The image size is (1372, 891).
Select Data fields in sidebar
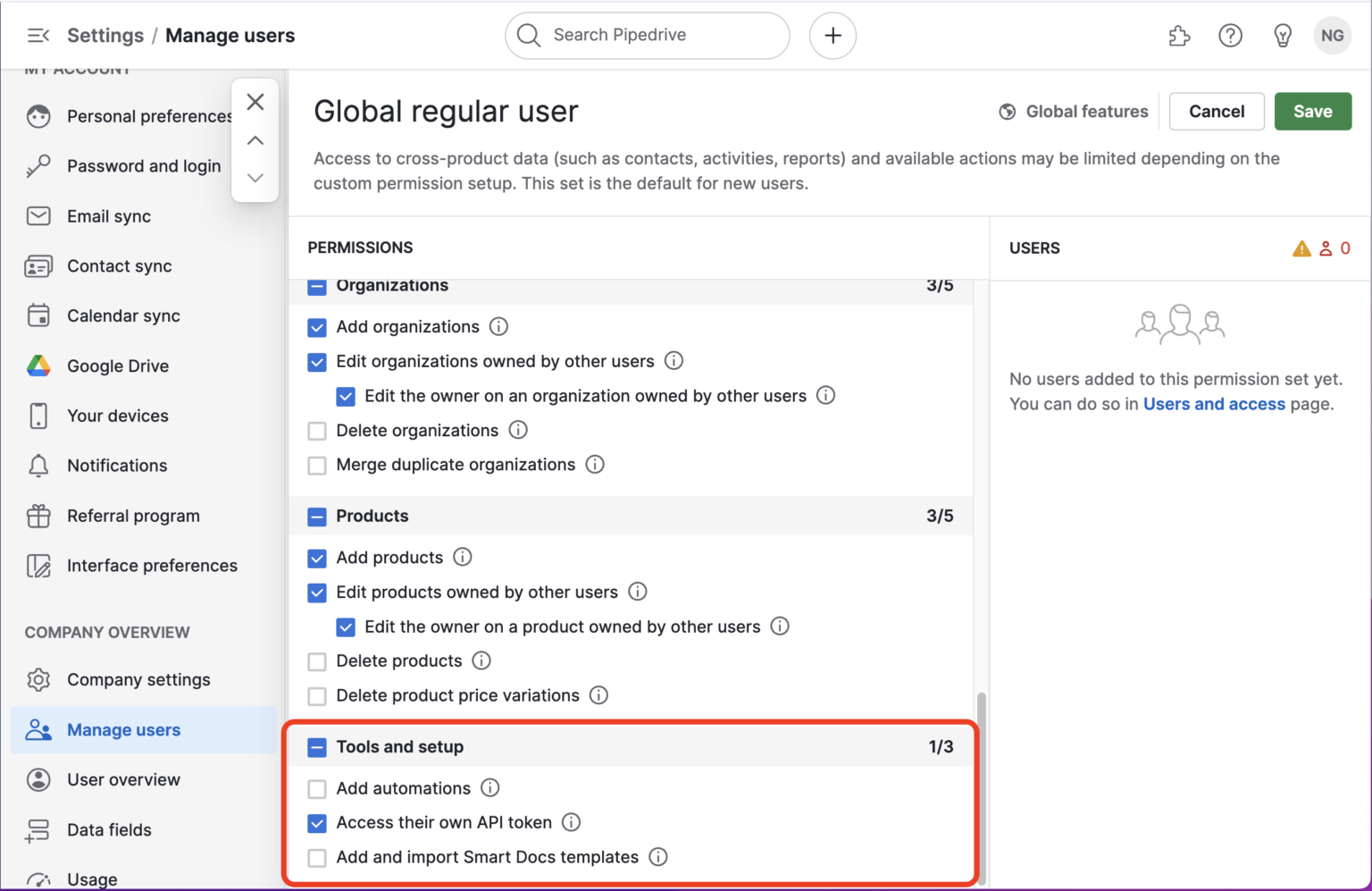[109, 830]
